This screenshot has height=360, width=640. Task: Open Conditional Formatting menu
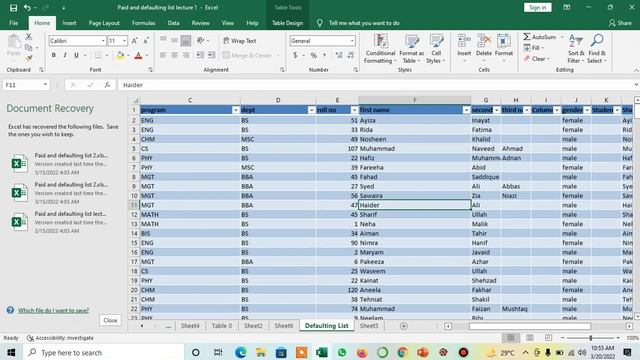(x=380, y=49)
